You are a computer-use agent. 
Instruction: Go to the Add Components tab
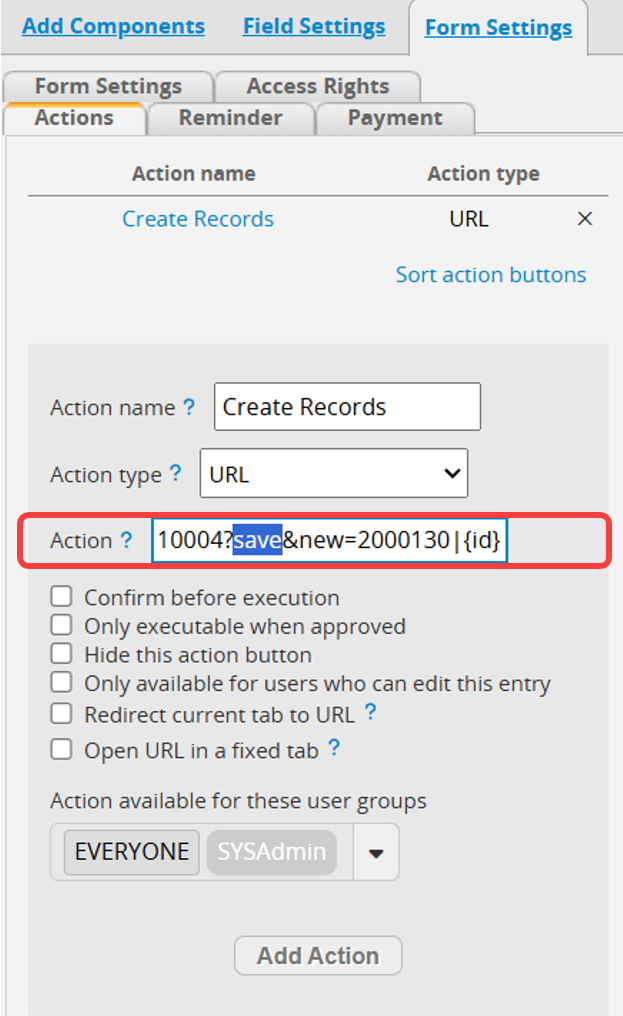[113, 27]
